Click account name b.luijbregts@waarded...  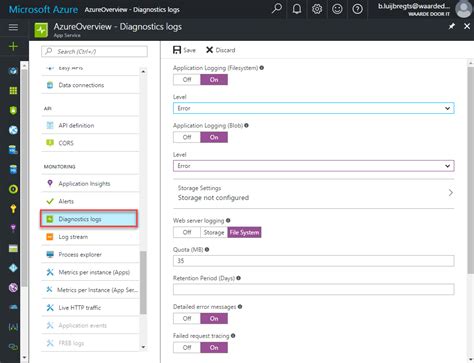(x=413, y=6)
